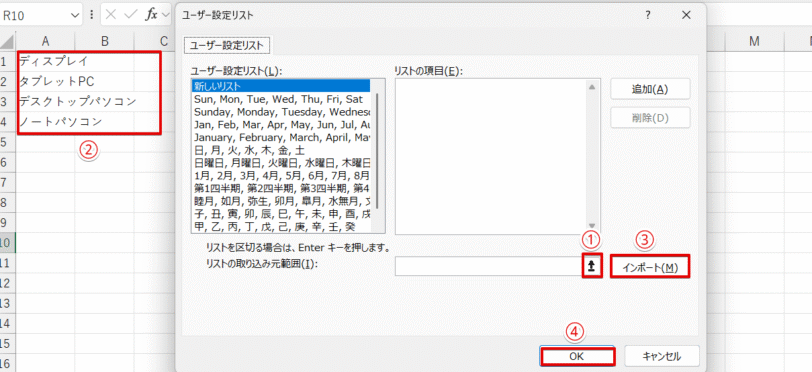Image resolution: width=812 pixels, height=372 pixels.
Task: Select the Sun, Mon, Tue list entry
Action: (x=281, y=98)
